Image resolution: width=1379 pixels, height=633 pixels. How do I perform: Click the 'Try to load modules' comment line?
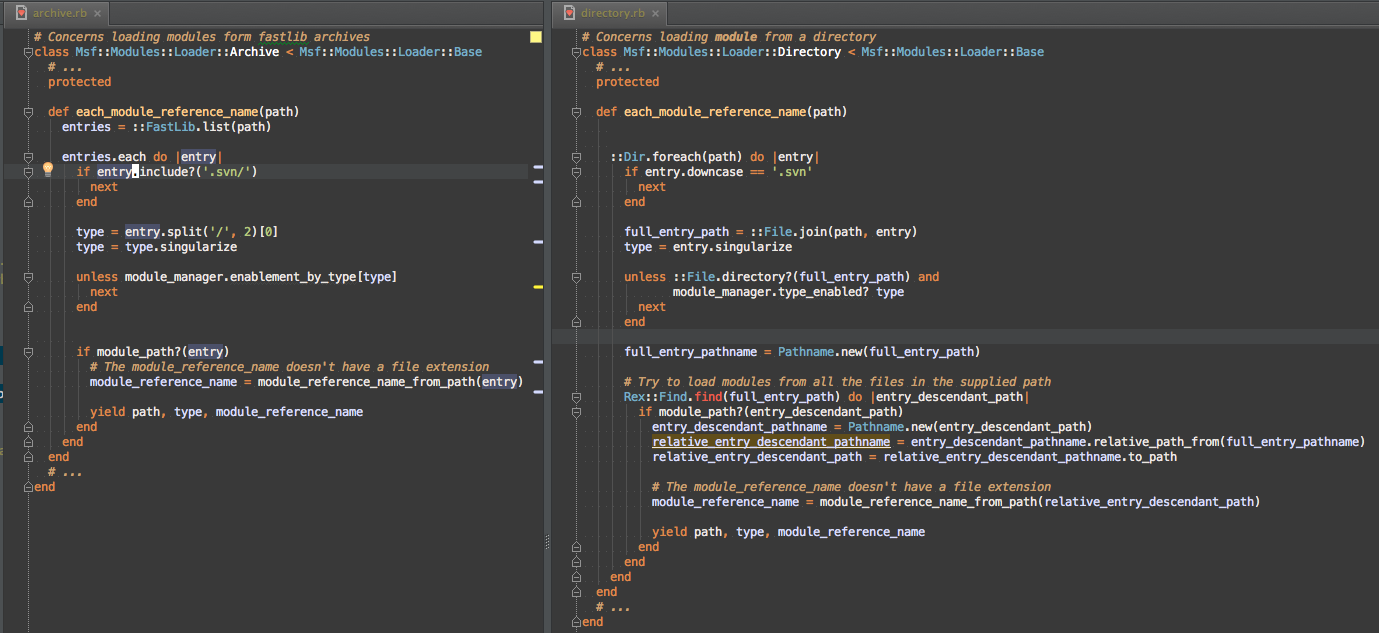[837, 382]
